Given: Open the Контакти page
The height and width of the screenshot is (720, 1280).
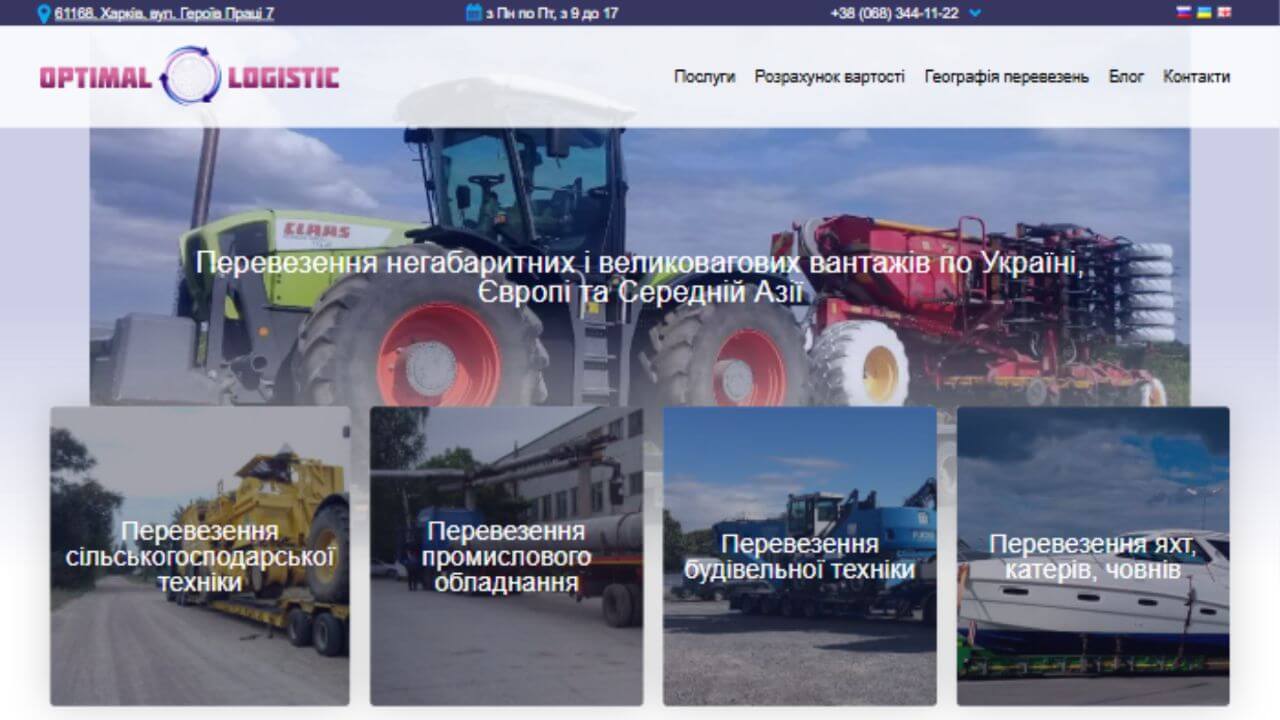Looking at the screenshot, I should point(1197,76).
